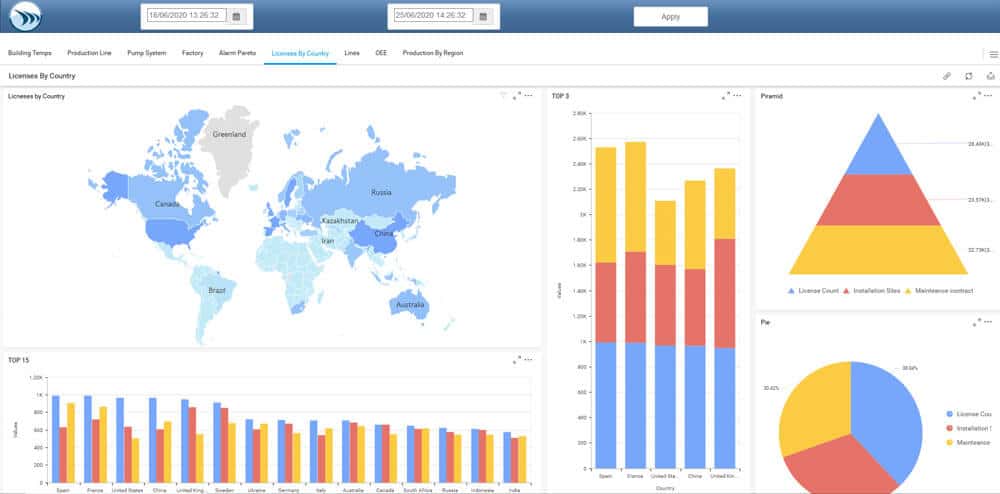
Task: Select China on the world map
Action: click(x=383, y=236)
